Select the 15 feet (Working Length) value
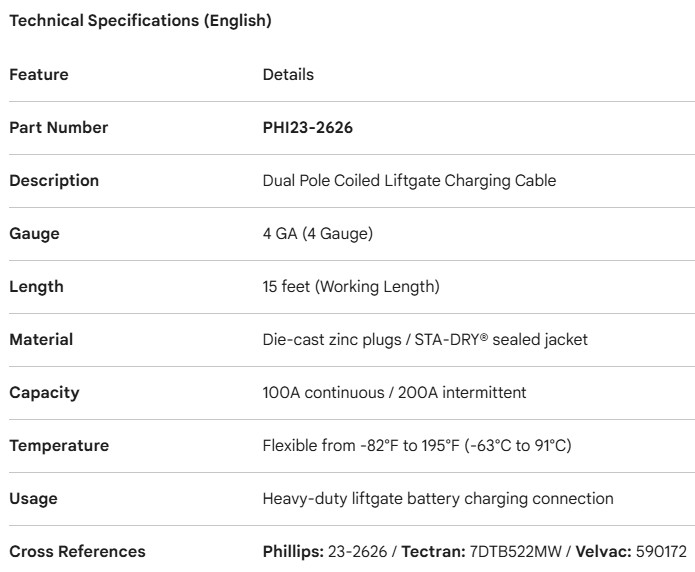 pyautogui.click(x=350, y=287)
